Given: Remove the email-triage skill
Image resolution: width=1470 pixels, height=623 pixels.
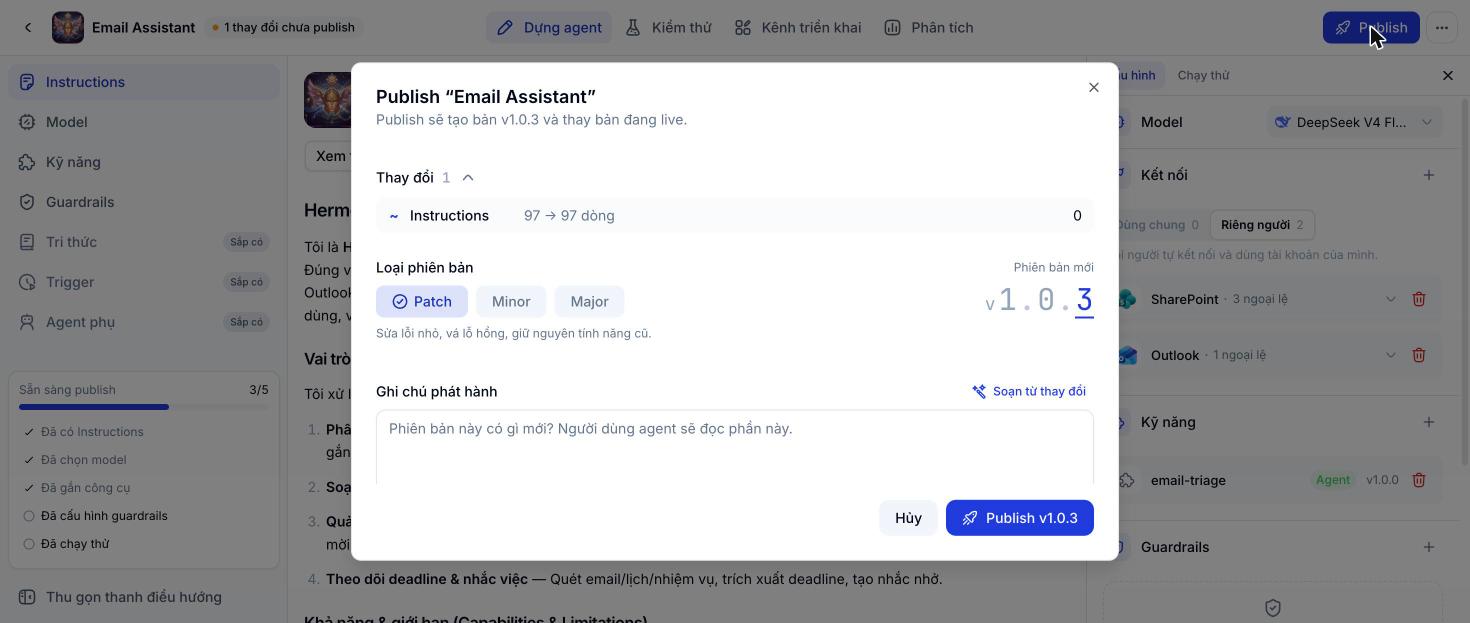Looking at the screenshot, I should [x=1418, y=480].
